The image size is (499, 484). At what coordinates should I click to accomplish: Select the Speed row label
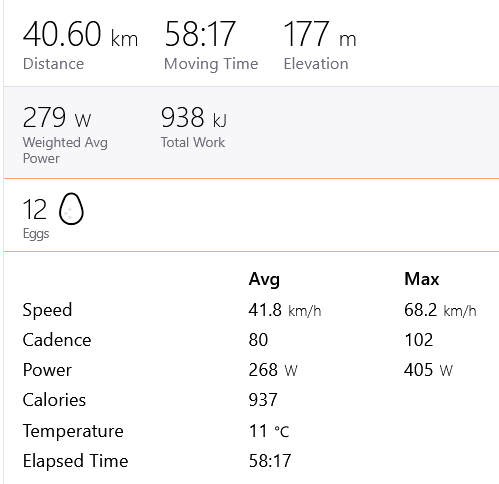[47, 310]
